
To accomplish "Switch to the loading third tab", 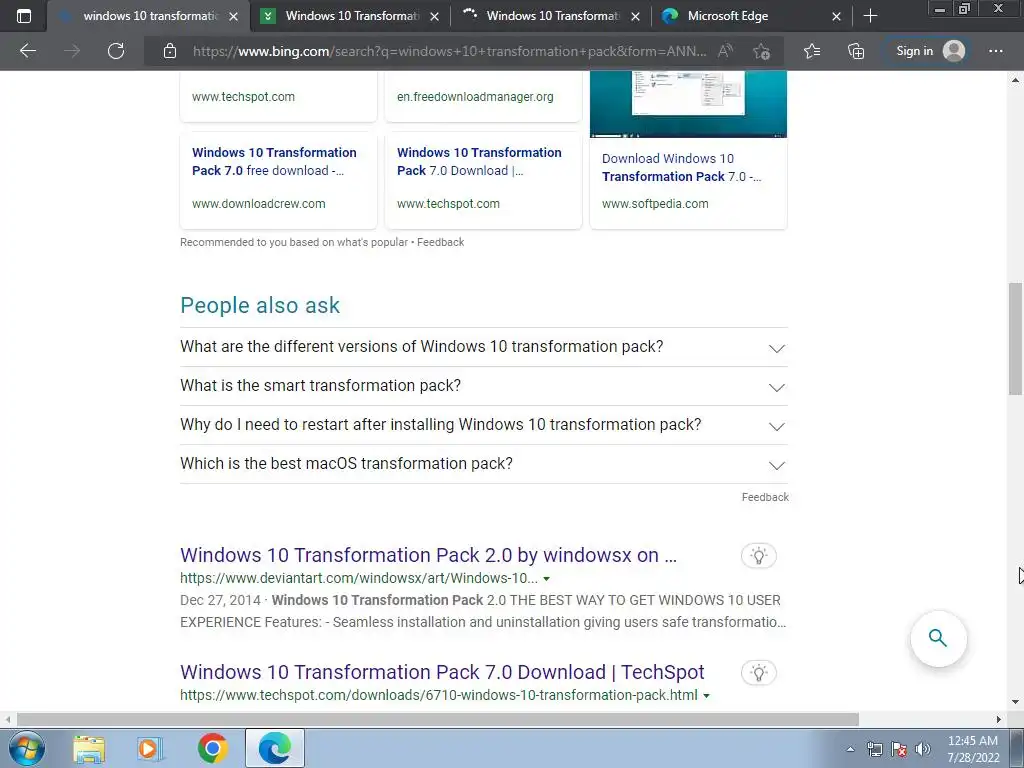I will [x=552, y=16].
